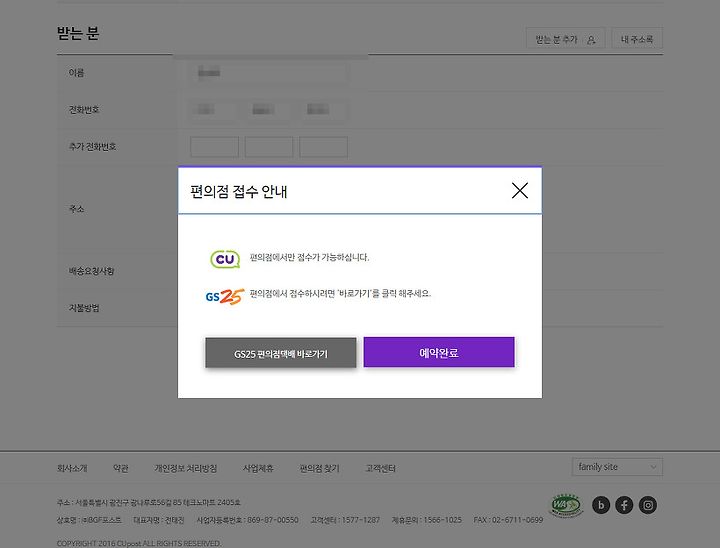This screenshot has width=720, height=548.
Task: Click the 전화번호 row label
Action: point(84,109)
